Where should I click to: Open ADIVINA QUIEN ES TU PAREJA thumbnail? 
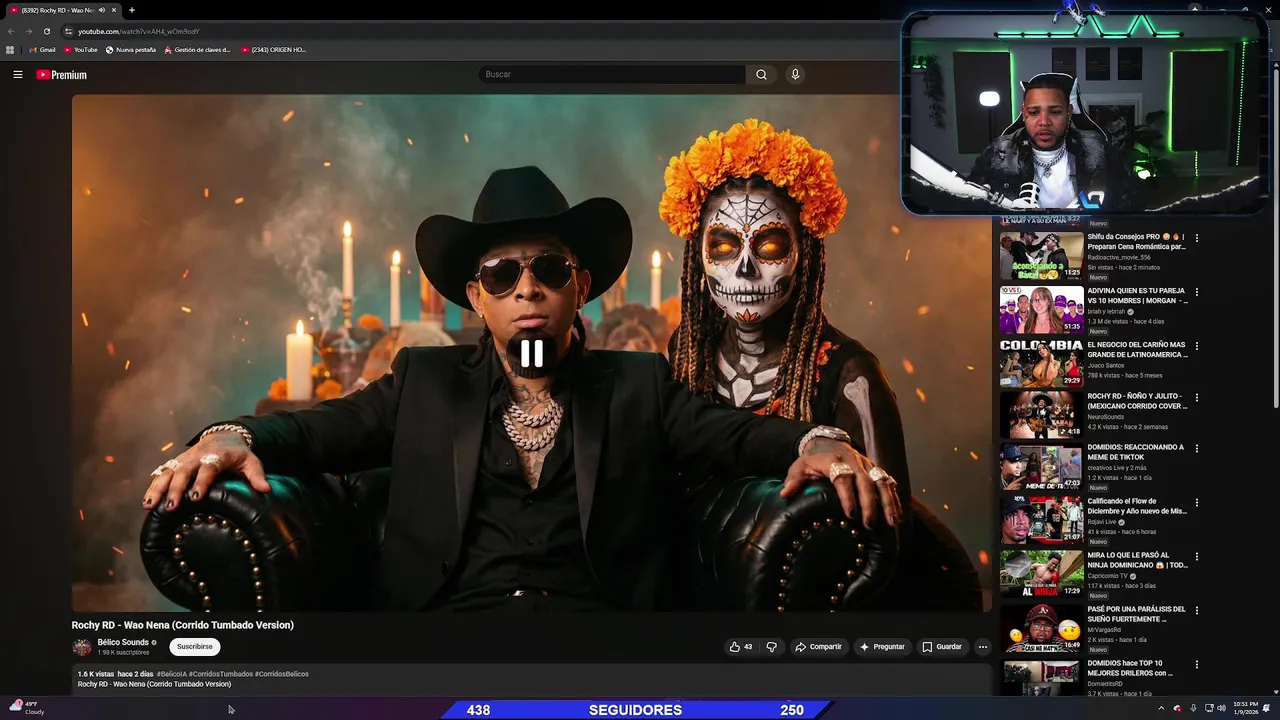1041,310
